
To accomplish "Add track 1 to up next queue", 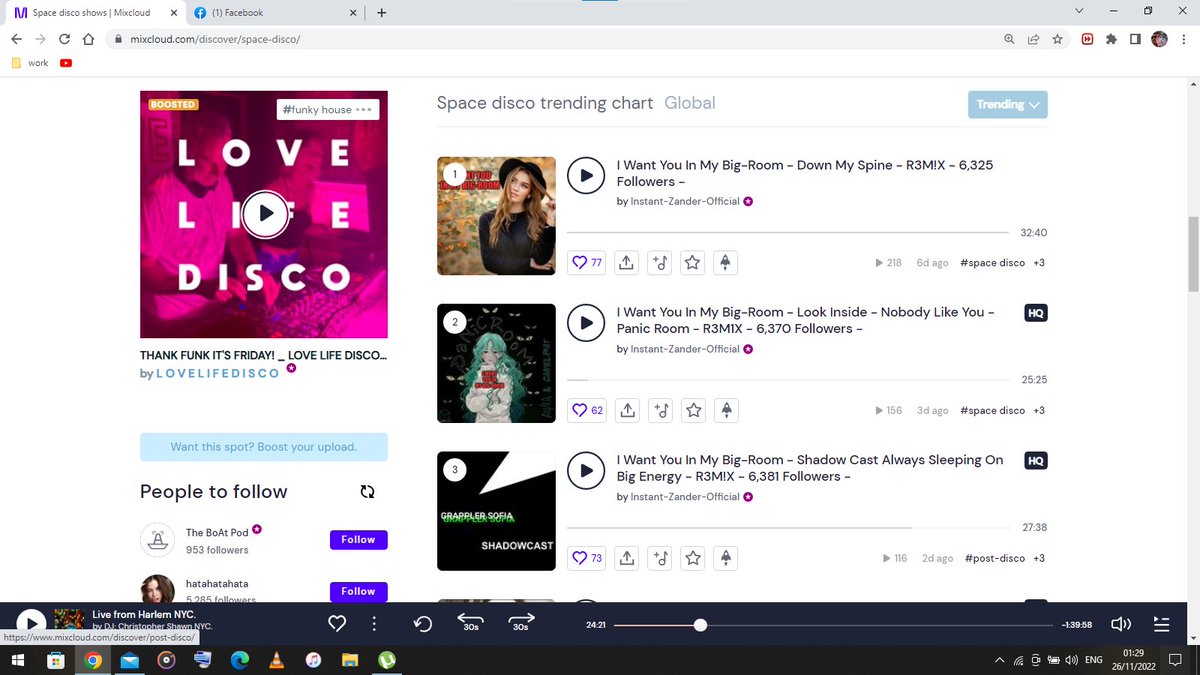I will coord(659,263).
